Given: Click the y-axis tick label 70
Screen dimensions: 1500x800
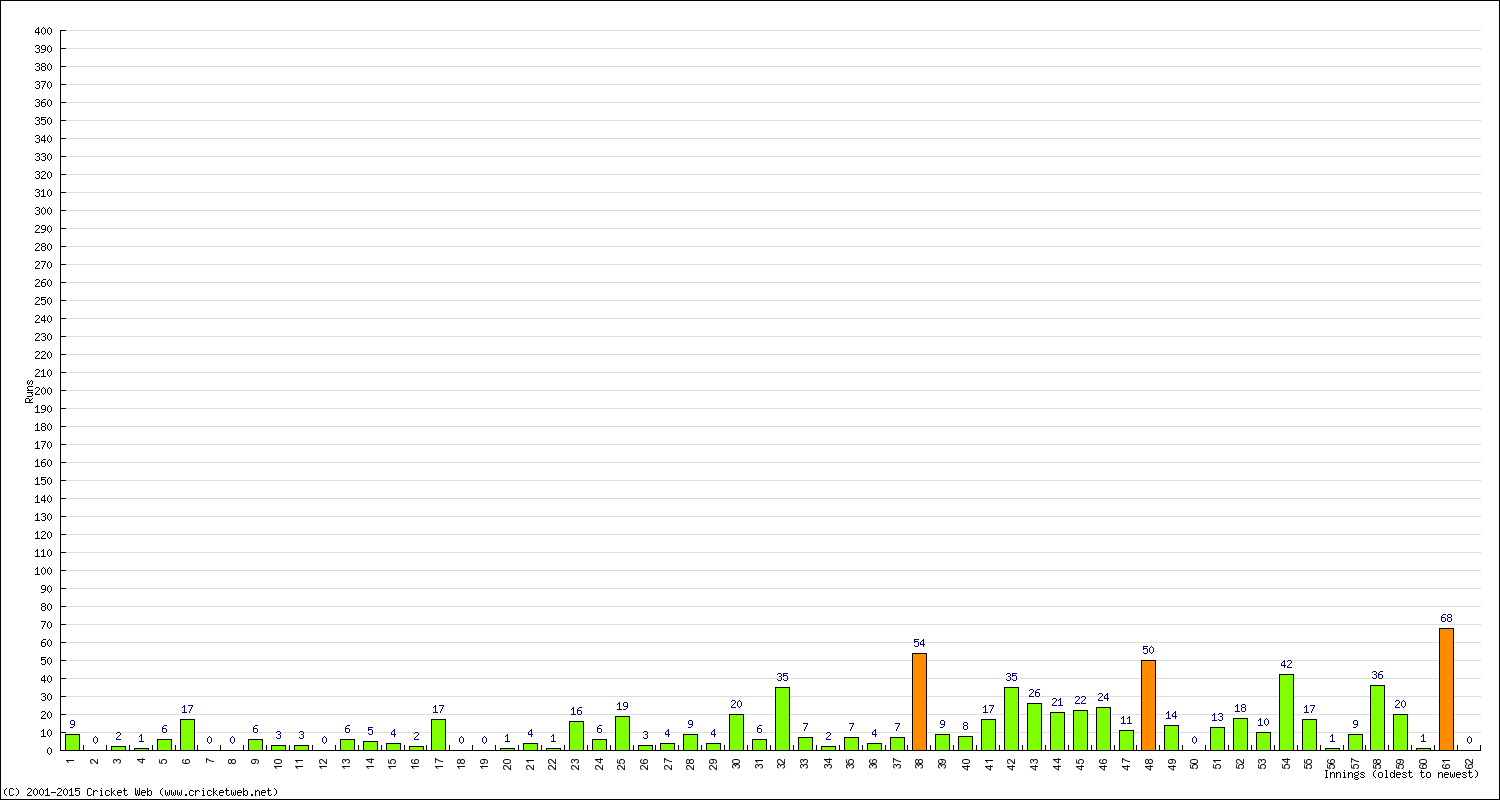Looking at the screenshot, I should 46,625.
